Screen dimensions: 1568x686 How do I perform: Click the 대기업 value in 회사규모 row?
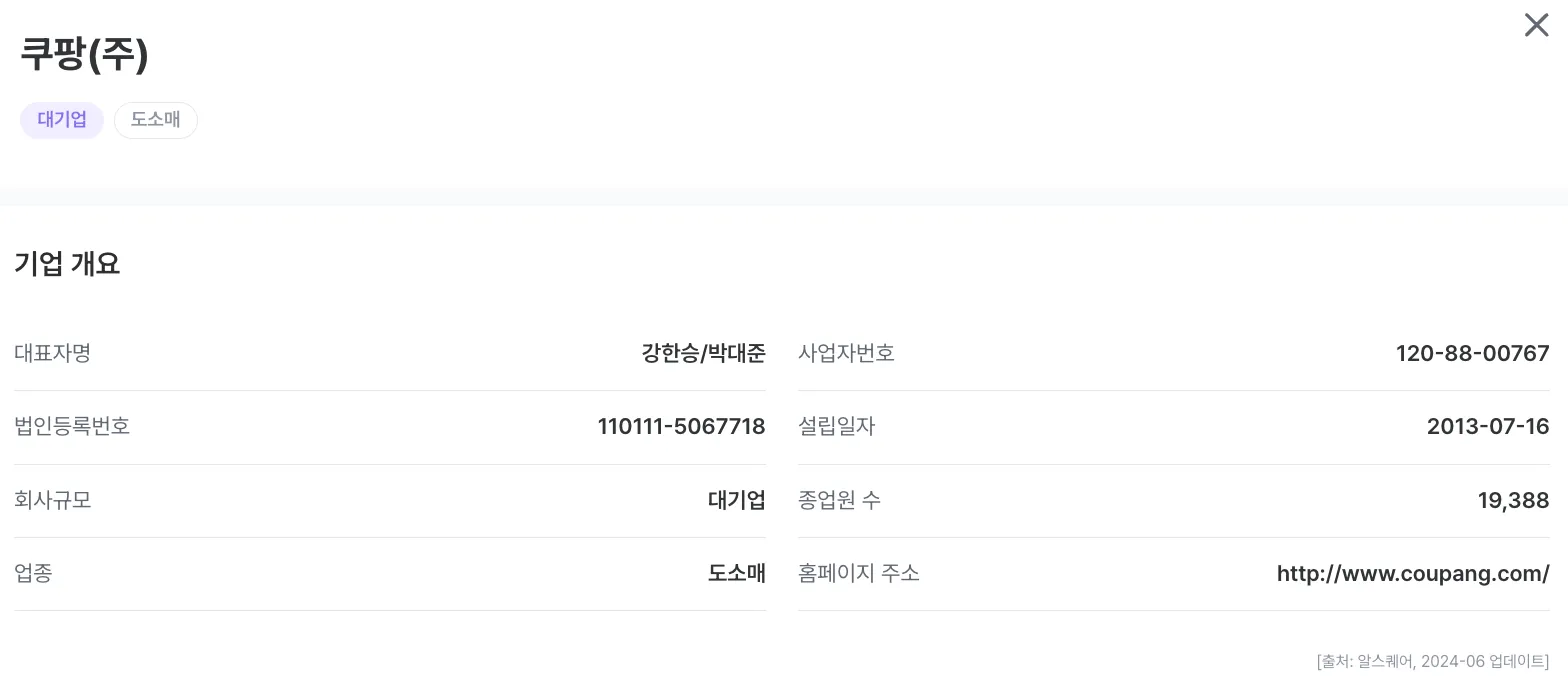click(x=736, y=500)
